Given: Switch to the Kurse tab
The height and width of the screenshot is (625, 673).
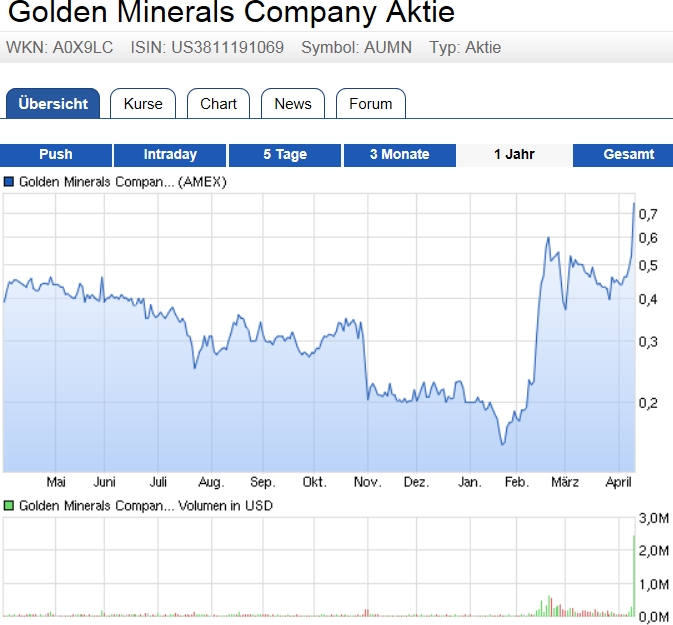Looking at the screenshot, I should [143, 104].
